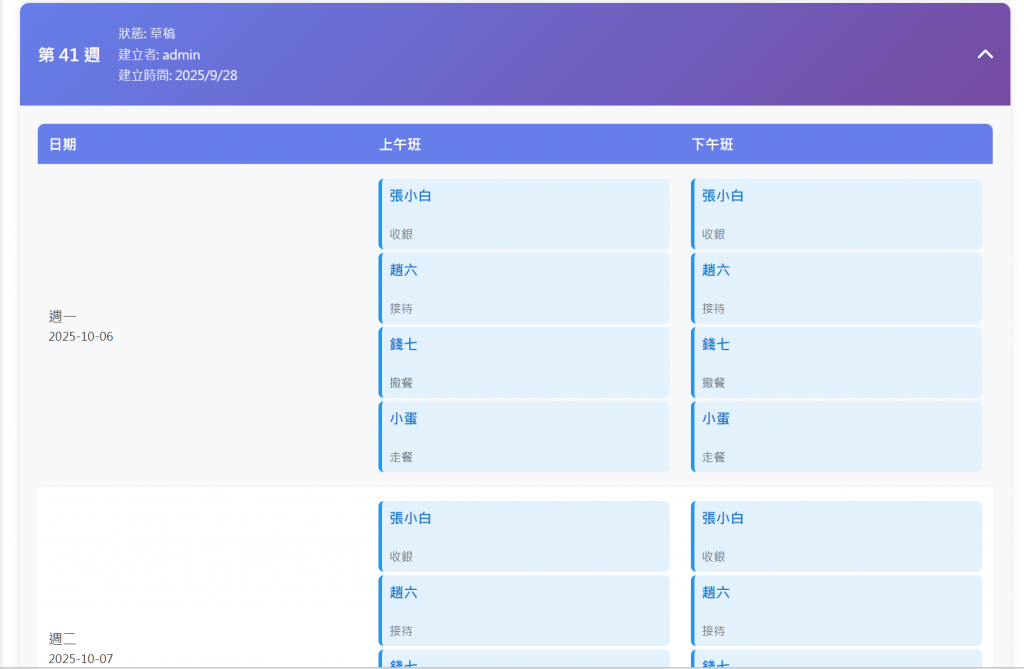Click the 下午班 column header
The height and width of the screenshot is (669, 1024).
712,144
